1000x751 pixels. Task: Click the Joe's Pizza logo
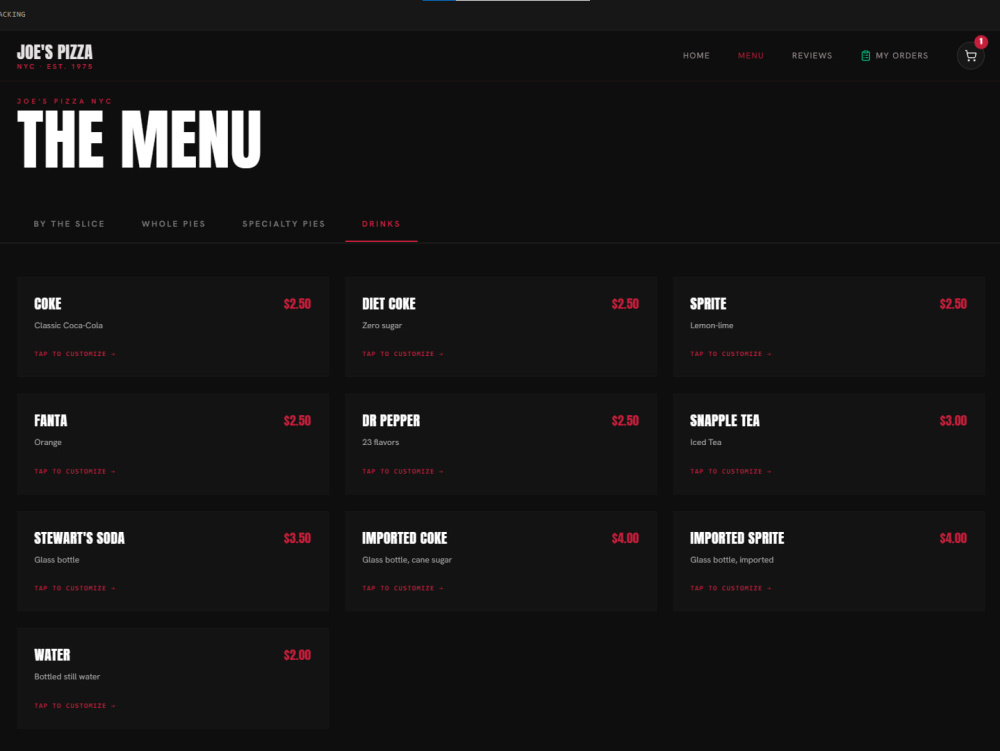[x=55, y=56]
